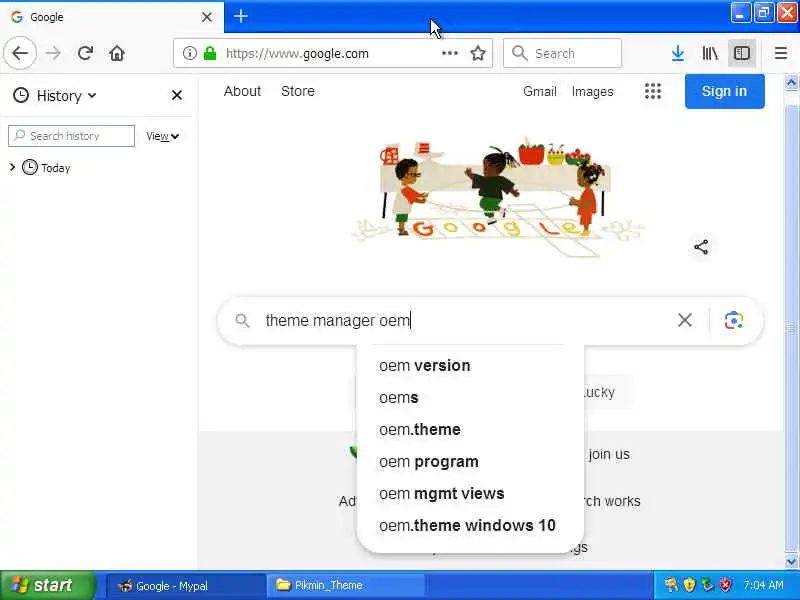Close the Google tab
Image resolution: width=800 pixels, height=600 pixels.
click(x=207, y=17)
